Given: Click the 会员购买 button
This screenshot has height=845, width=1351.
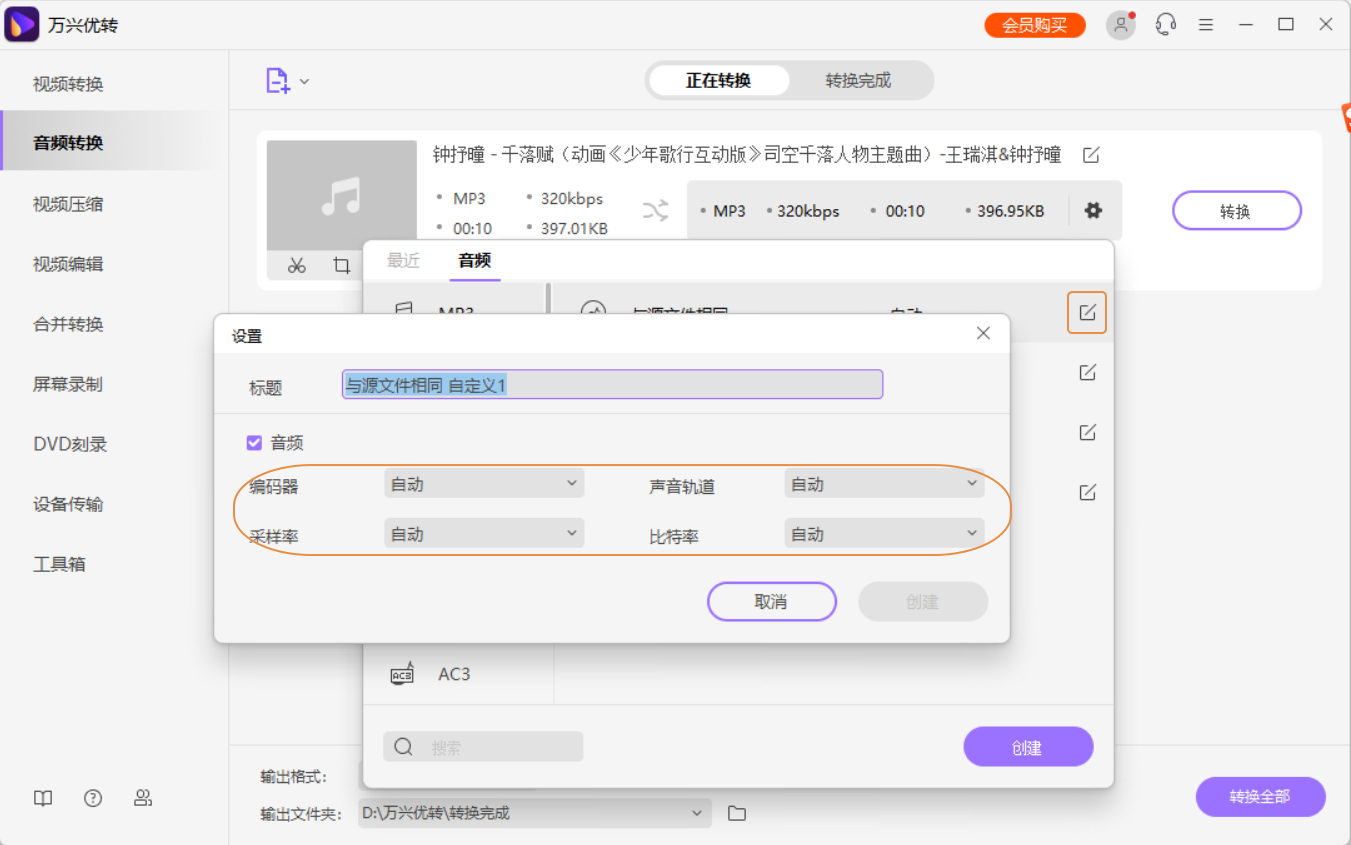Looking at the screenshot, I should click(1035, 25).
